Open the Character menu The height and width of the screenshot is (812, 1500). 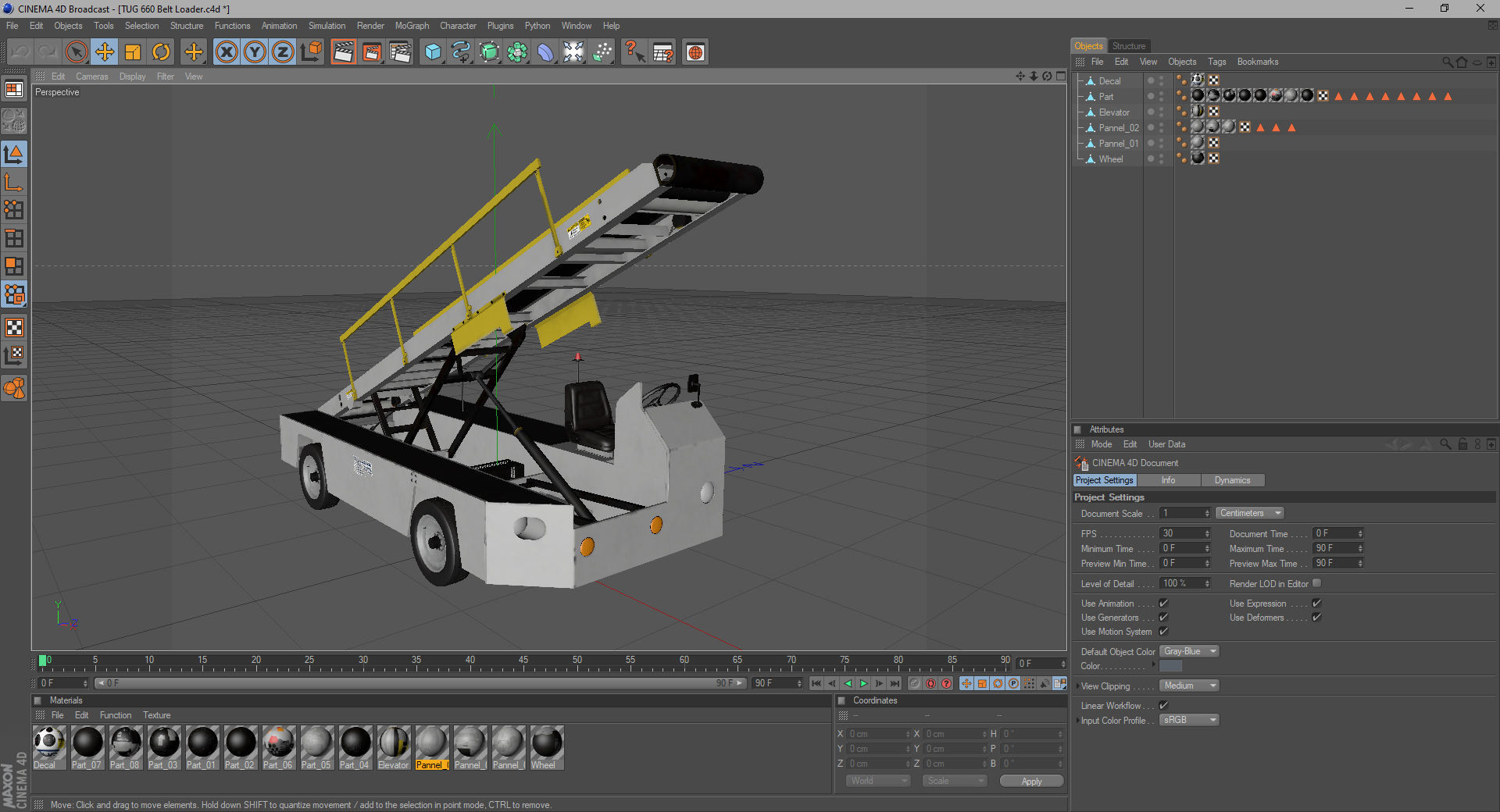458,26
